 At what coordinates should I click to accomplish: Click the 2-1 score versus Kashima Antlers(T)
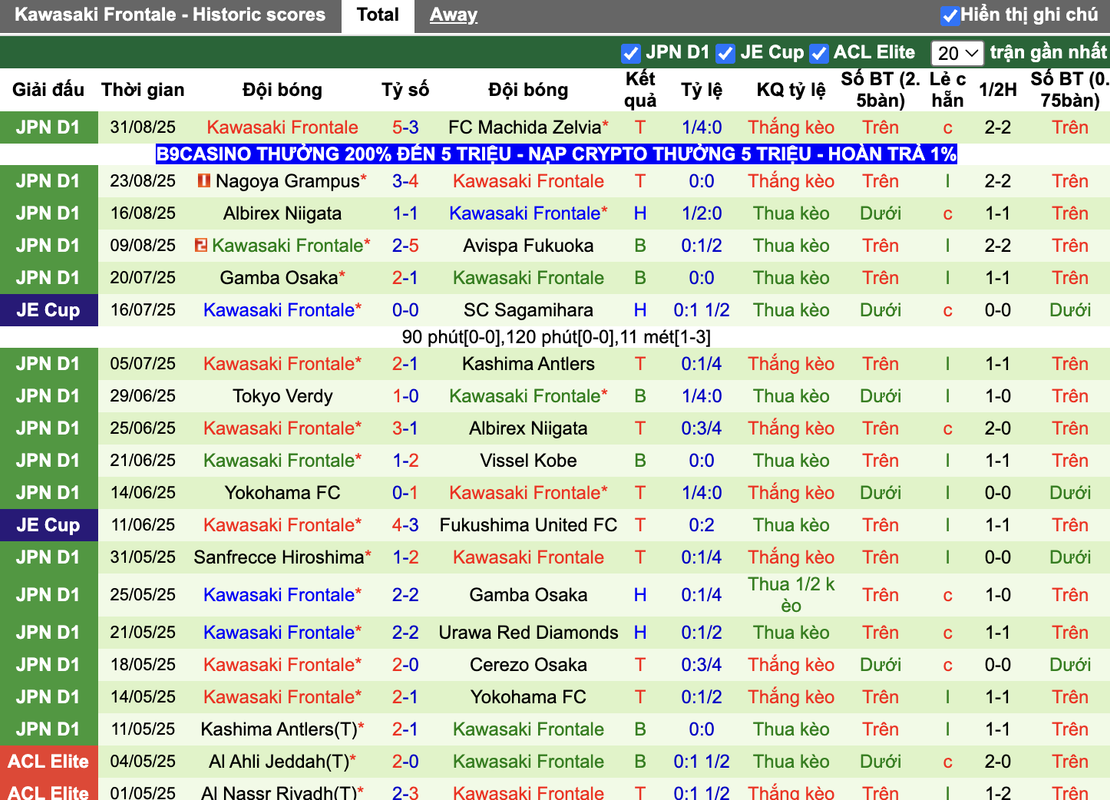[405, 729]
